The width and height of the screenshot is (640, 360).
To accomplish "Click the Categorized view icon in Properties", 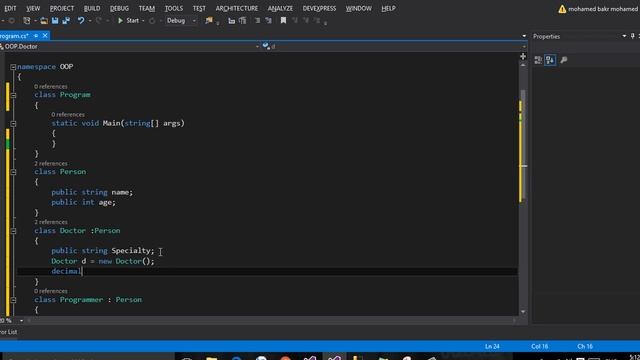I will (538, 60).
